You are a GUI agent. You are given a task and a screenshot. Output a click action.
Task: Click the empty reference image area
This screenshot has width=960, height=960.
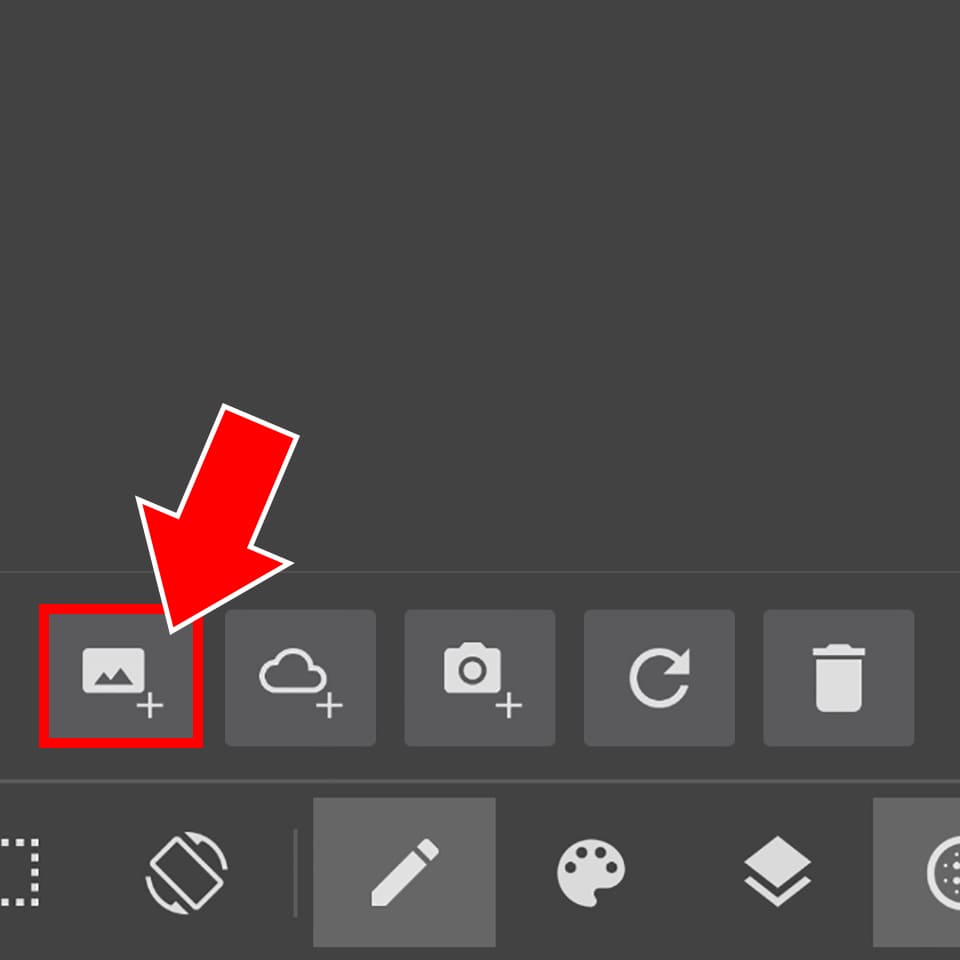pos(480,285)
